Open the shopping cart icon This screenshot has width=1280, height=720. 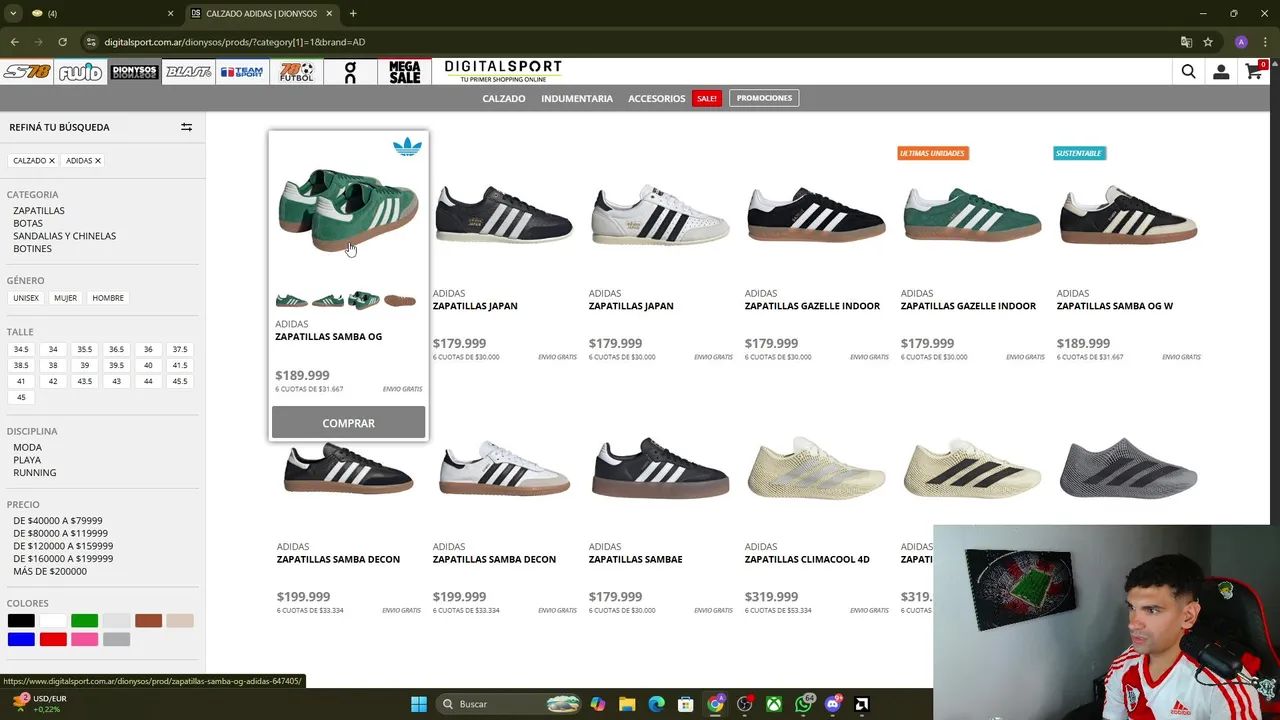[1254, 71]
